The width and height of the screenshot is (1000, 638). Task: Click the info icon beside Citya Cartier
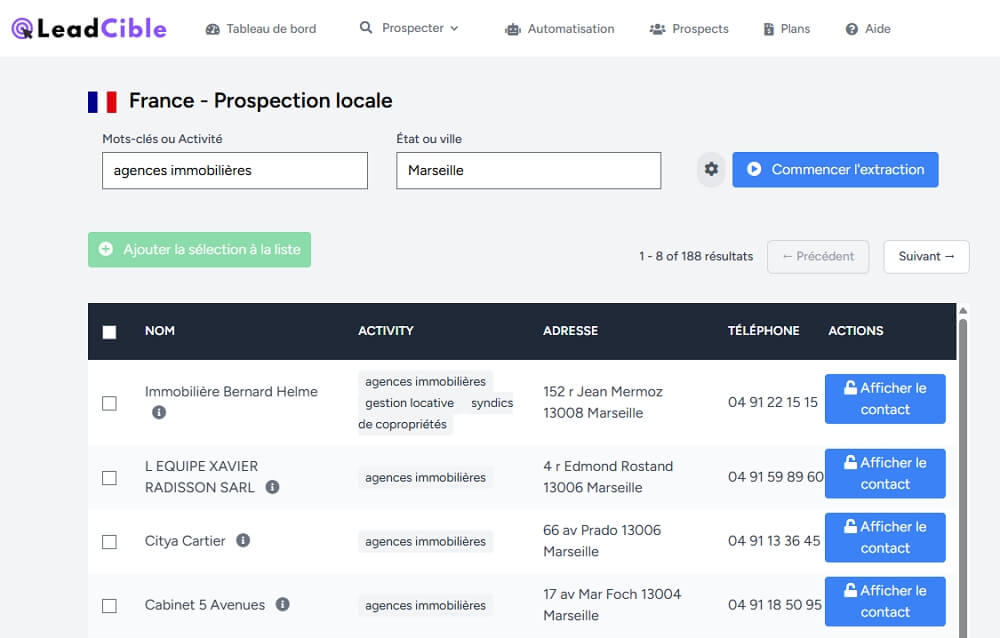[242, 540]
